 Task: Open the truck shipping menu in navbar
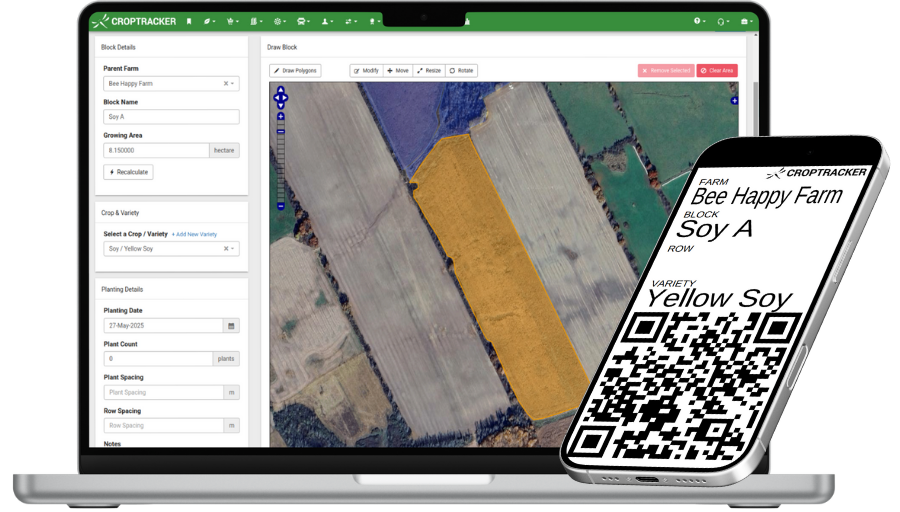[x=303, y=21]
